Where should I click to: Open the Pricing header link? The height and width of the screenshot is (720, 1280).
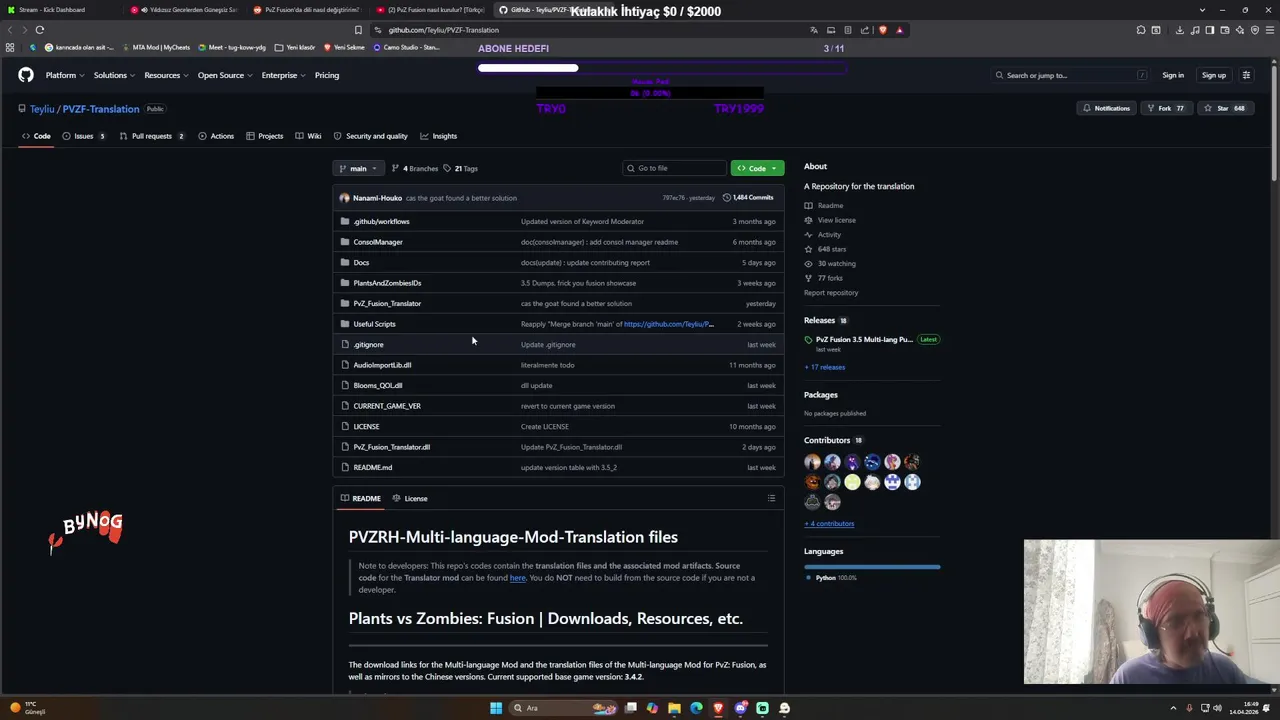[327, 75]
